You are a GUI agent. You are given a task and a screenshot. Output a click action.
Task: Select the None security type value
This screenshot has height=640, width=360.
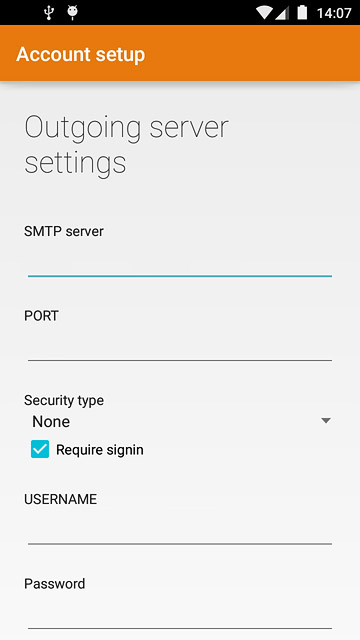(51, 421)
